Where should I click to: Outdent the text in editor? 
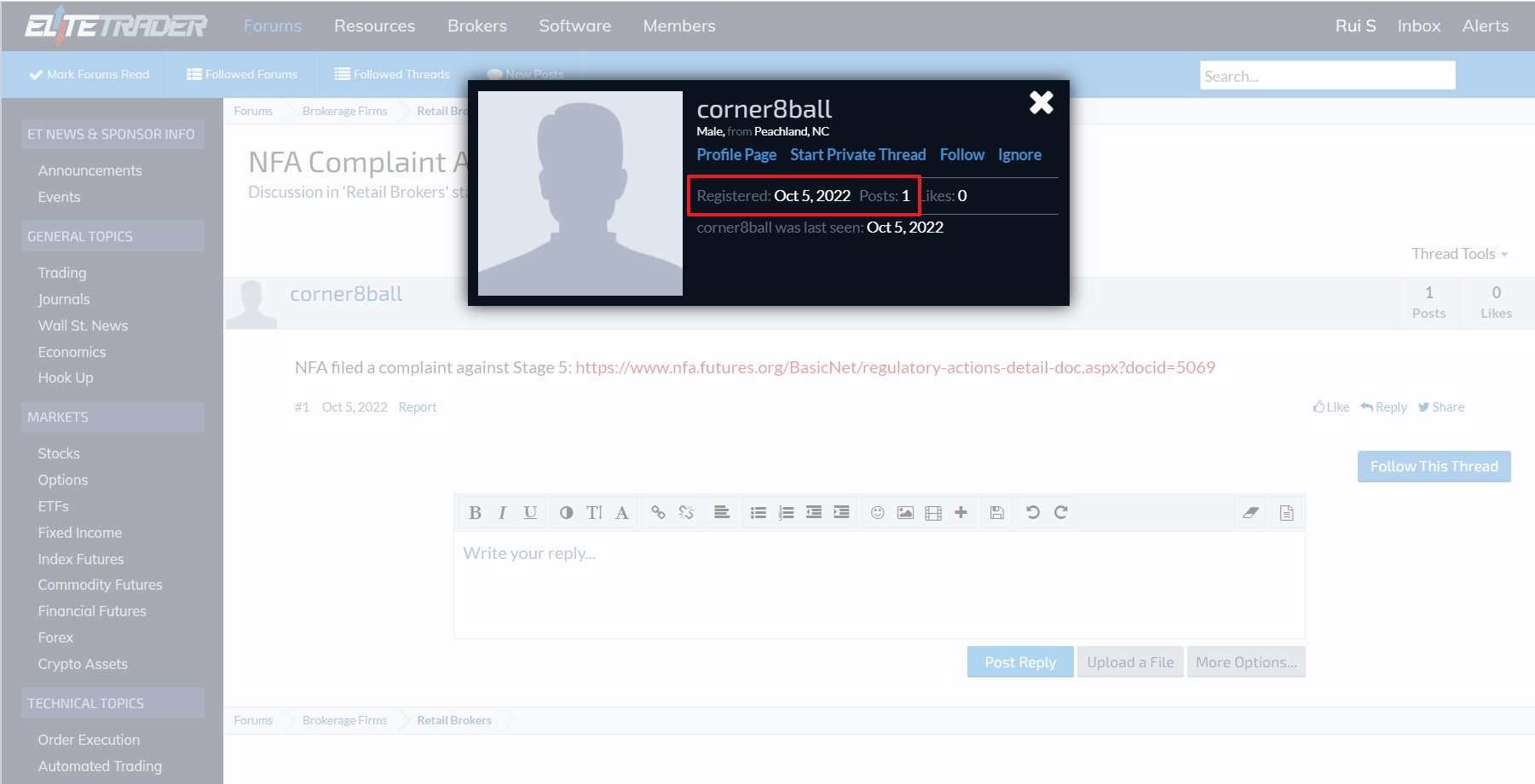click(814, 512)
